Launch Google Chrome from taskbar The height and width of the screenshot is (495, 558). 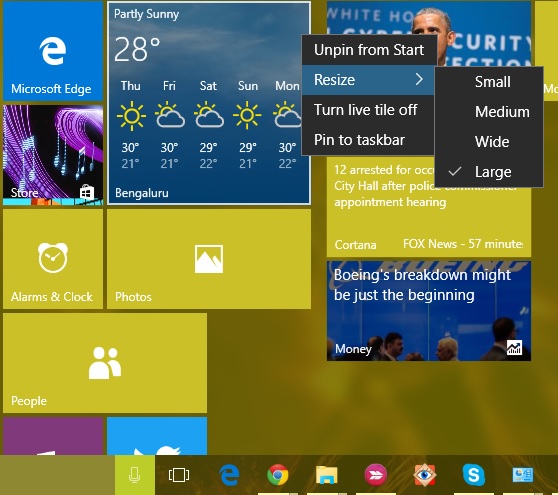(278, 475)
